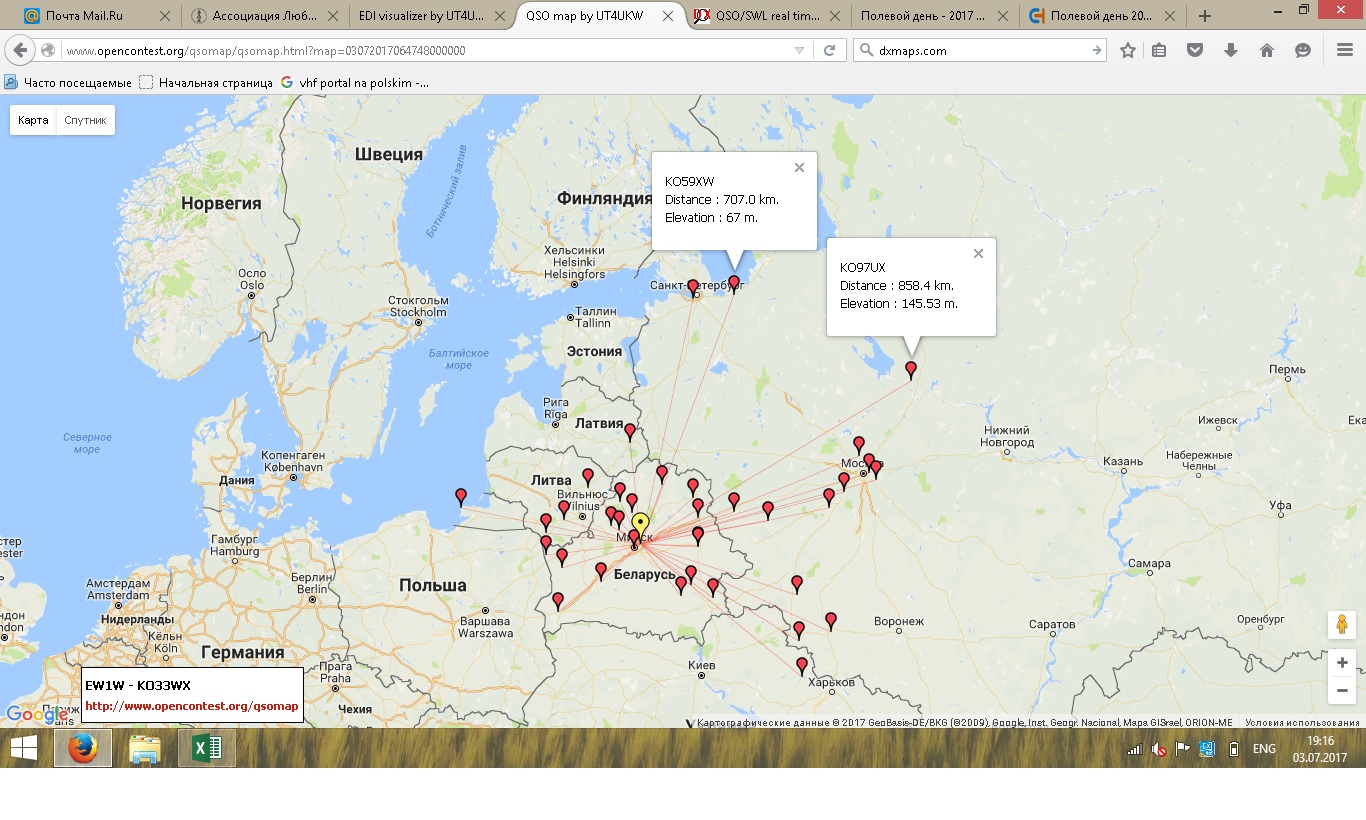Open Firefox downloads arrow icon
The width and height of the screenshot is (1366, 820).
click(1231, 50)
